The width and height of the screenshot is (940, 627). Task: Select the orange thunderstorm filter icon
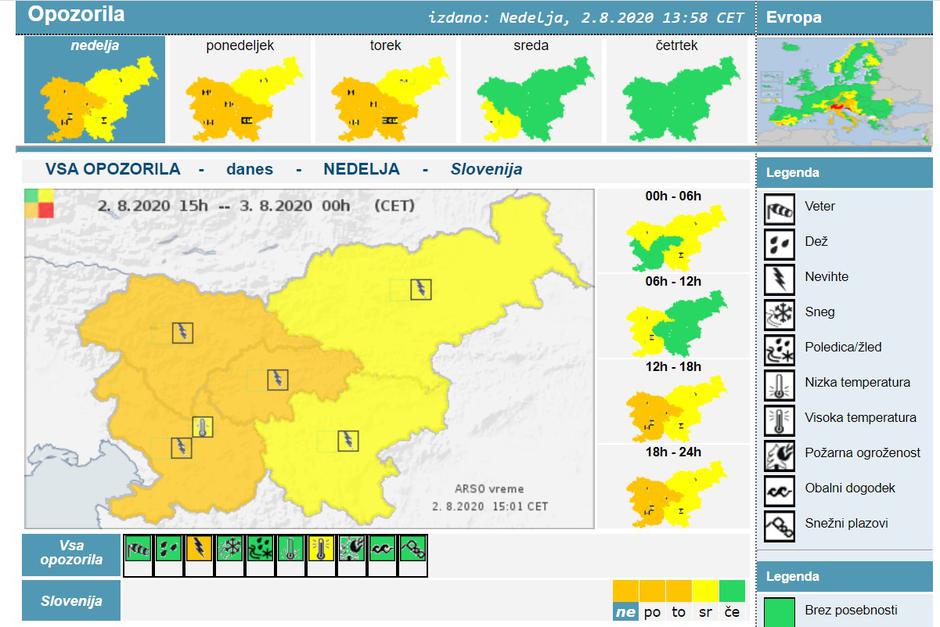(199, 549)
